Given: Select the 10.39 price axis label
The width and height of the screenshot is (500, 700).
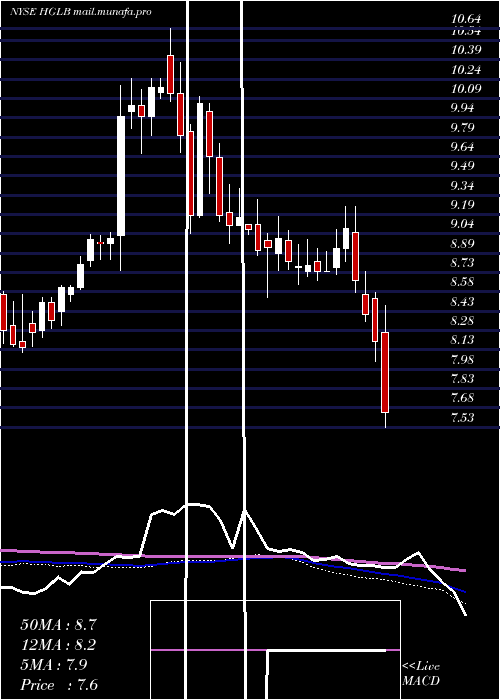Looking at the screenshot, I should click(466, 50).
